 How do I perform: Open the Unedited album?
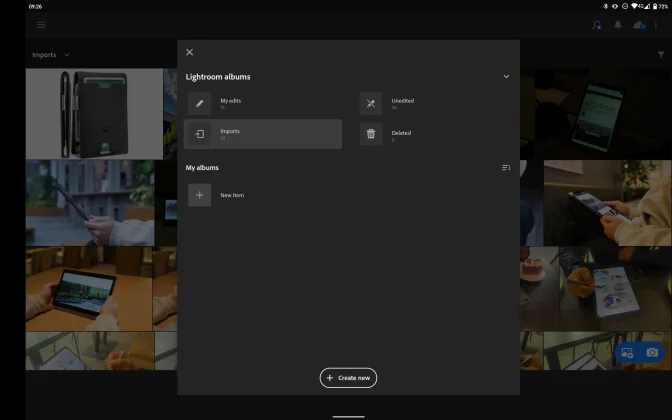coord(434,103)
